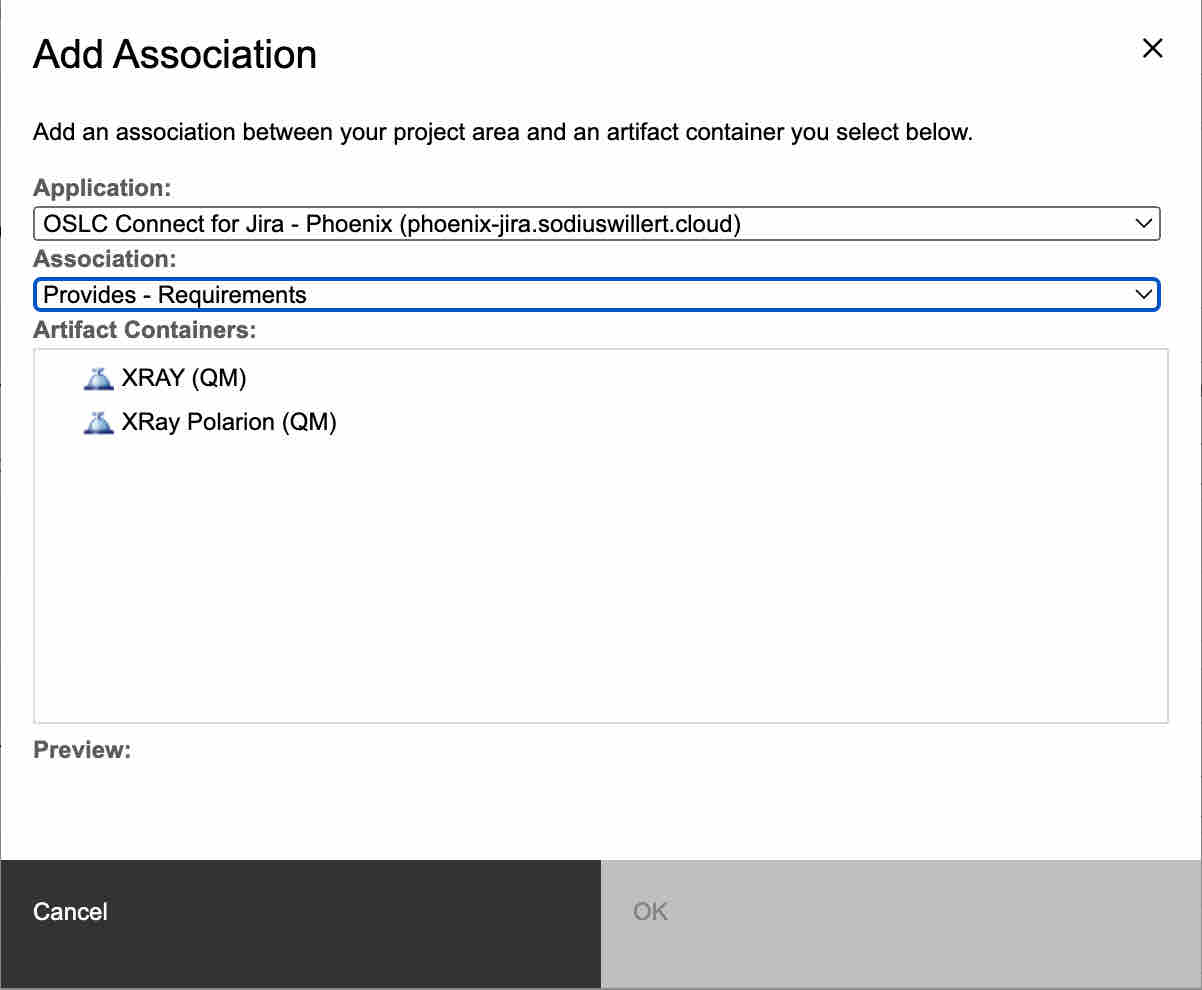Click the Association dropdown chevron arrow
The image size is (1202, 990).
click(1144, 295)
